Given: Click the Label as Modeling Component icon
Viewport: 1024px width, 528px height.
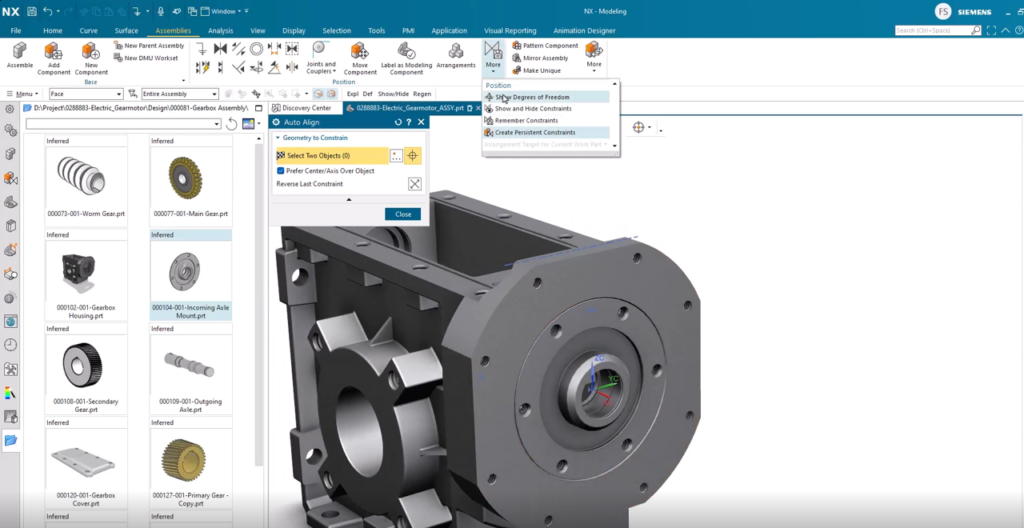Looking at the screenshot, I should click(x=407, y=52).
